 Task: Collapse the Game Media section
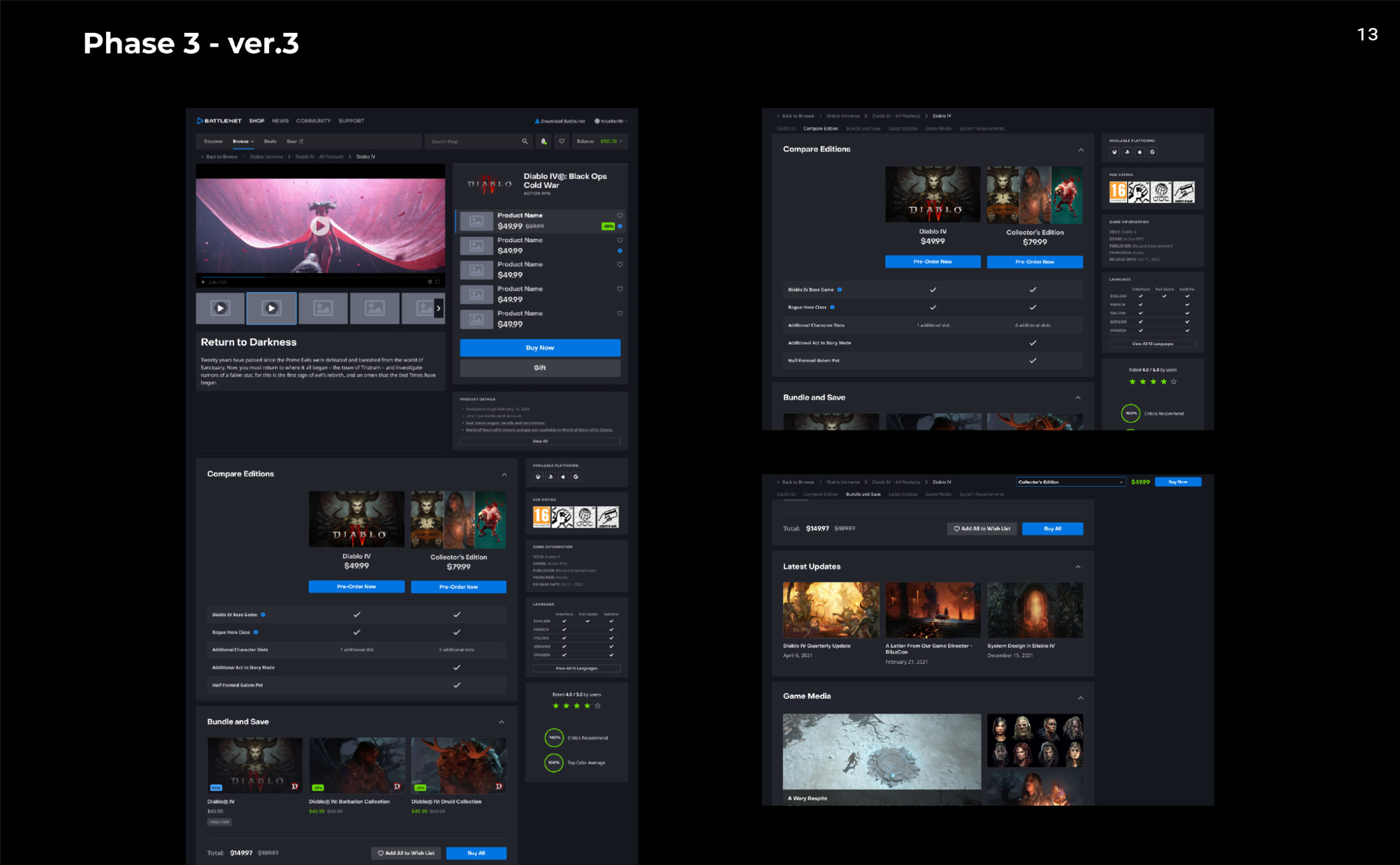click(1080, 697)
